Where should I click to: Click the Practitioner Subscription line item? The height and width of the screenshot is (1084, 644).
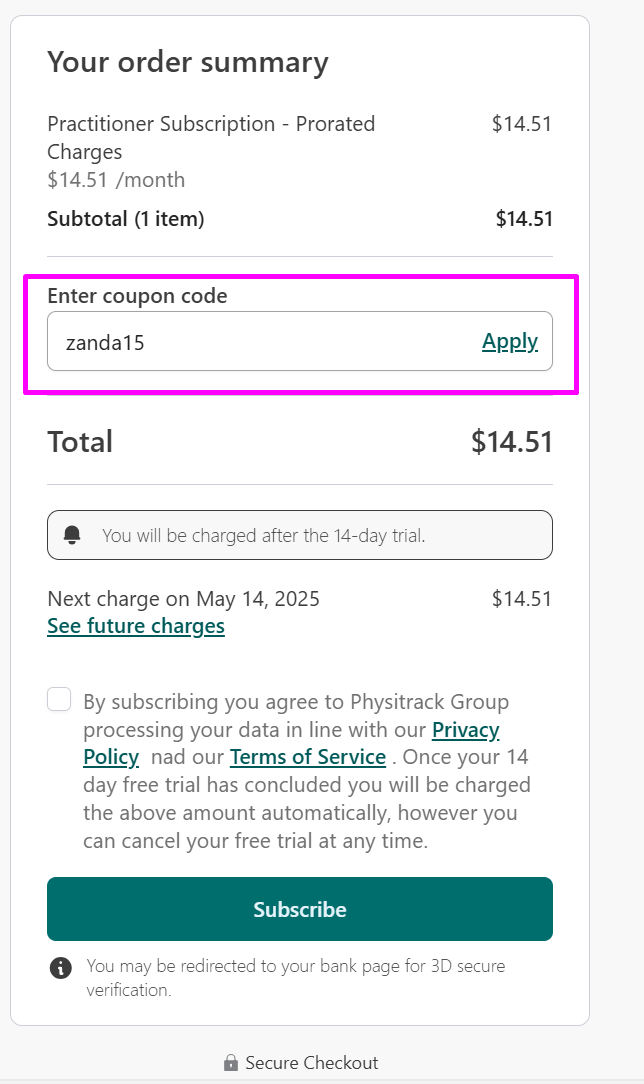click(211, 138)
